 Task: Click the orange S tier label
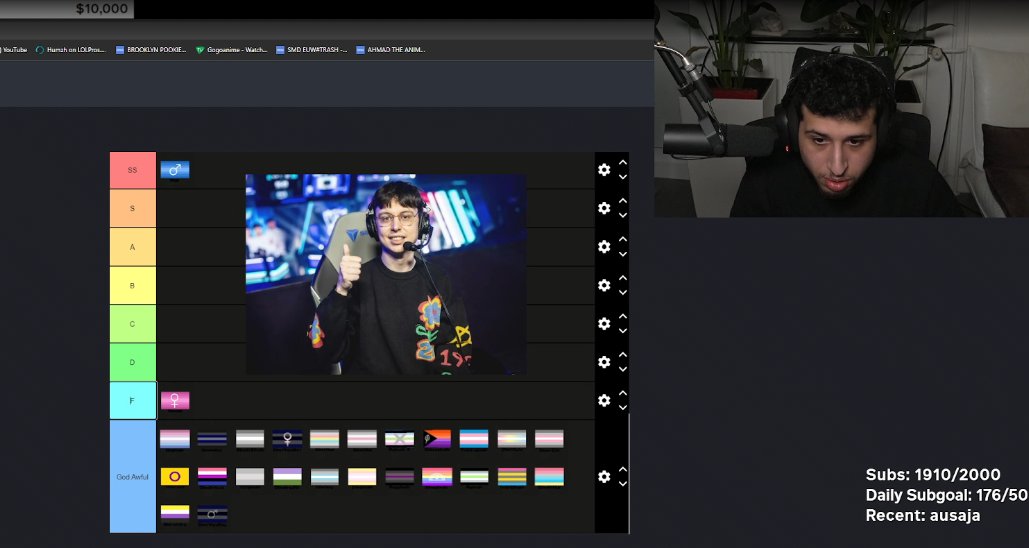click(133, 208)
